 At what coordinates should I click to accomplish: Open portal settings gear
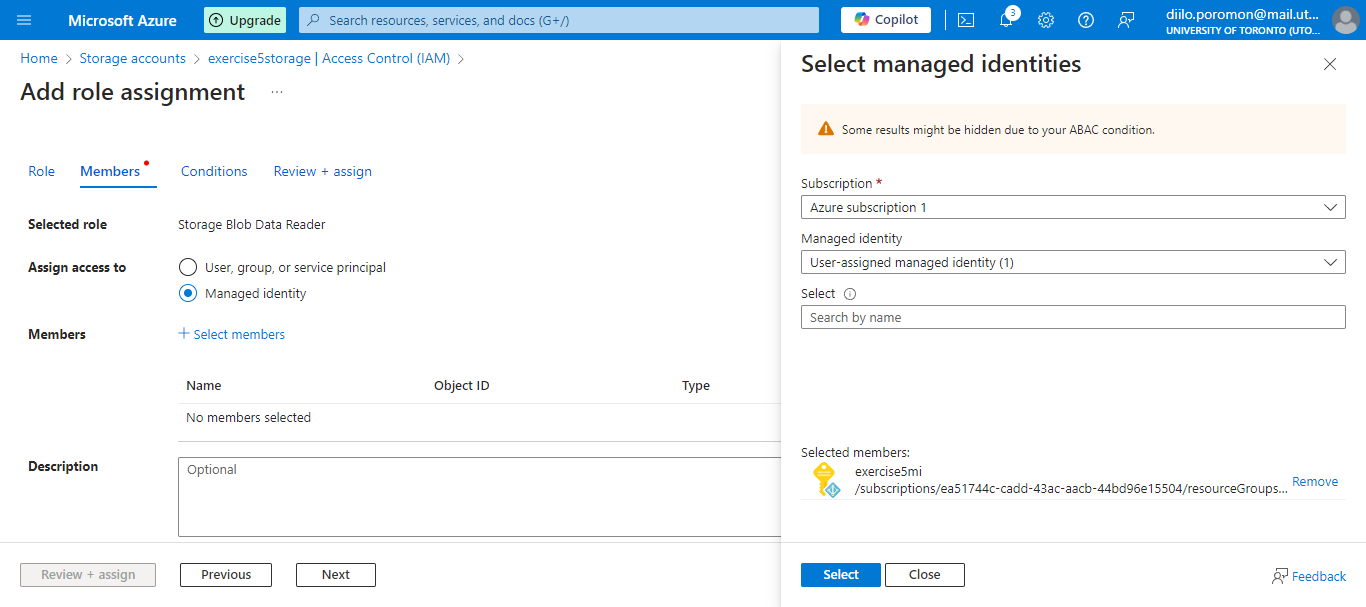pos(1045,19)
